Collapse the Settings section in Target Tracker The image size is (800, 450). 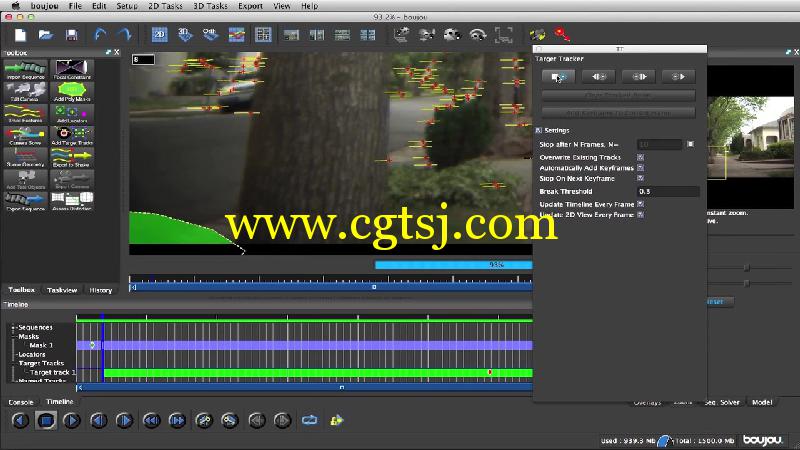538,131
